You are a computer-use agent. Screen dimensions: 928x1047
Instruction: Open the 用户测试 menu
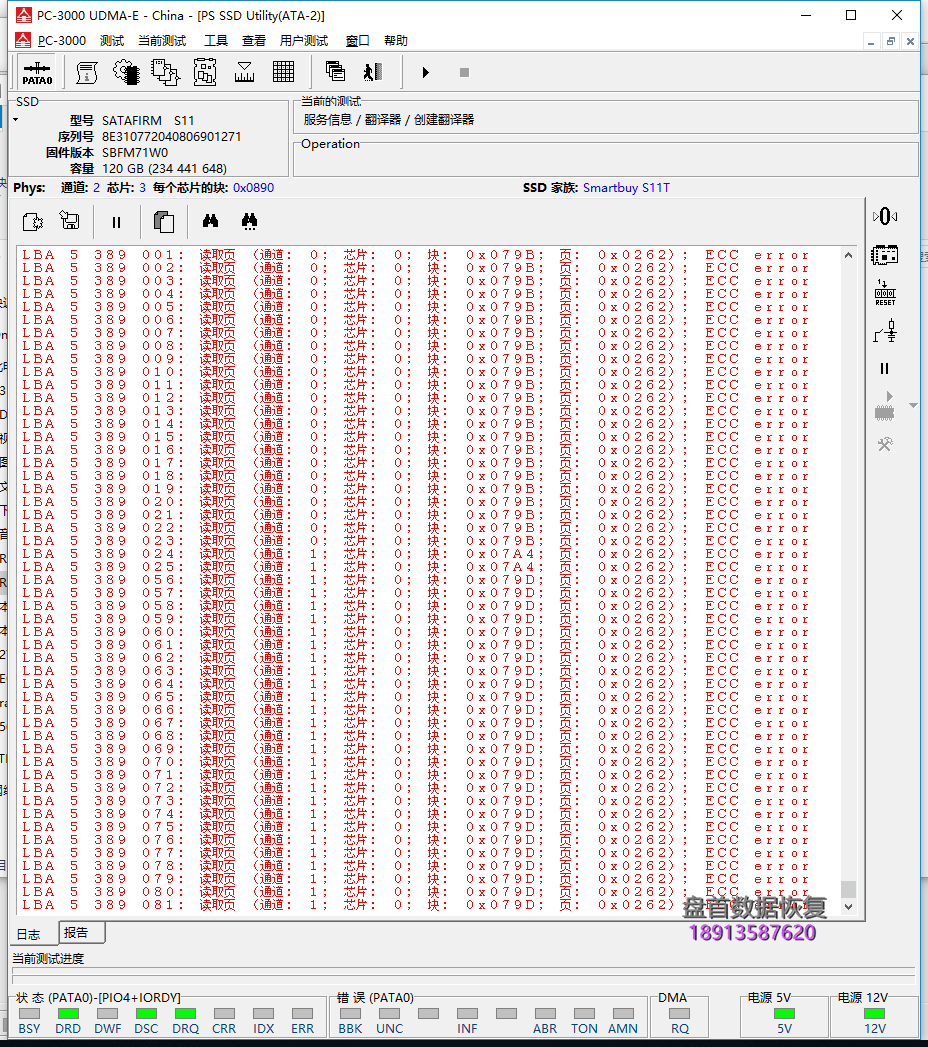(304, 41)
